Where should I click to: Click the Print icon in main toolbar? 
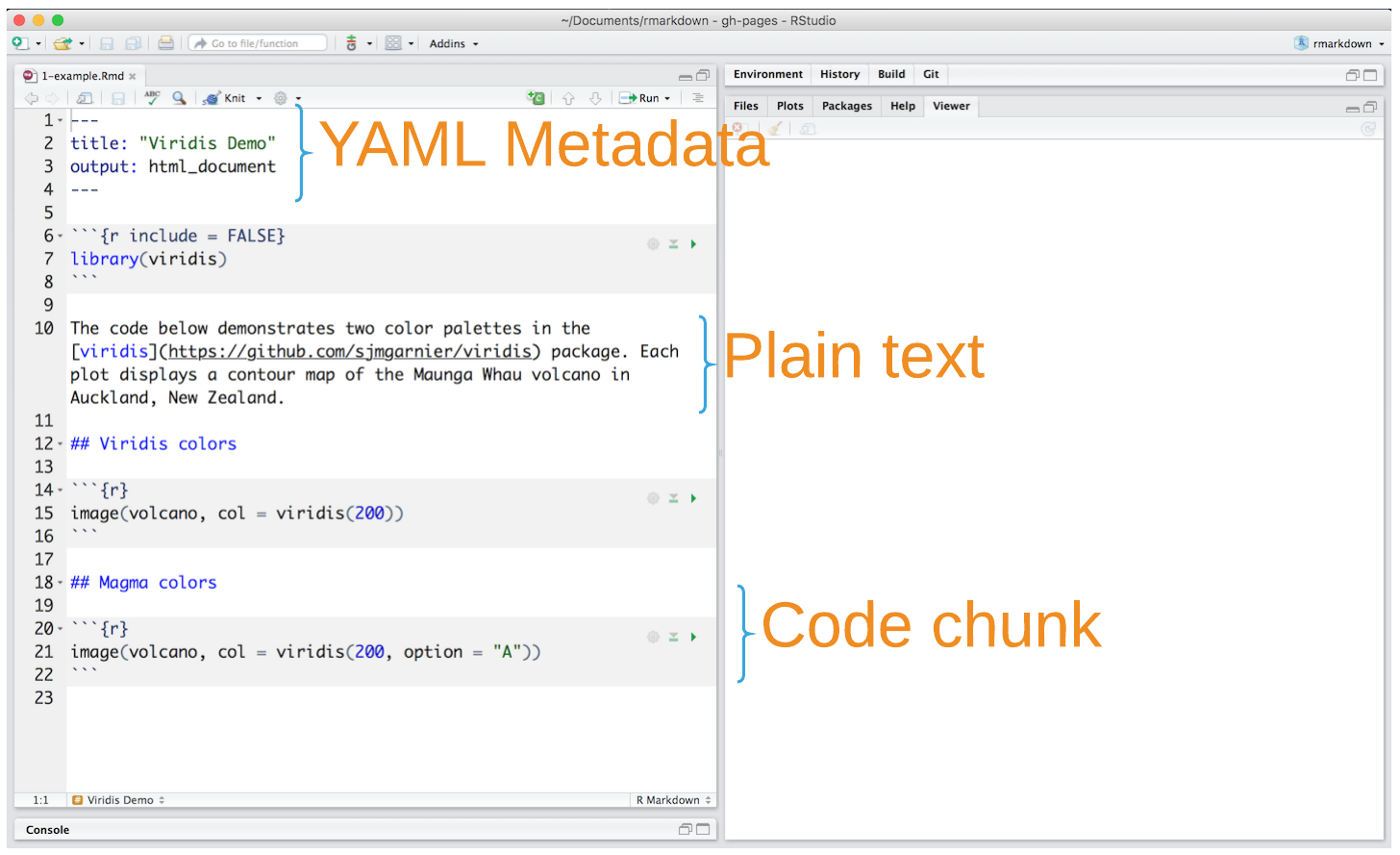tap(166, 43)
